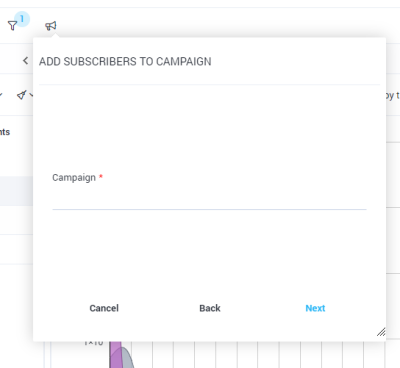This screenshot has width=400, height=368.
Task: Click the left chevron beside dialog title
Action: [25, 61]
